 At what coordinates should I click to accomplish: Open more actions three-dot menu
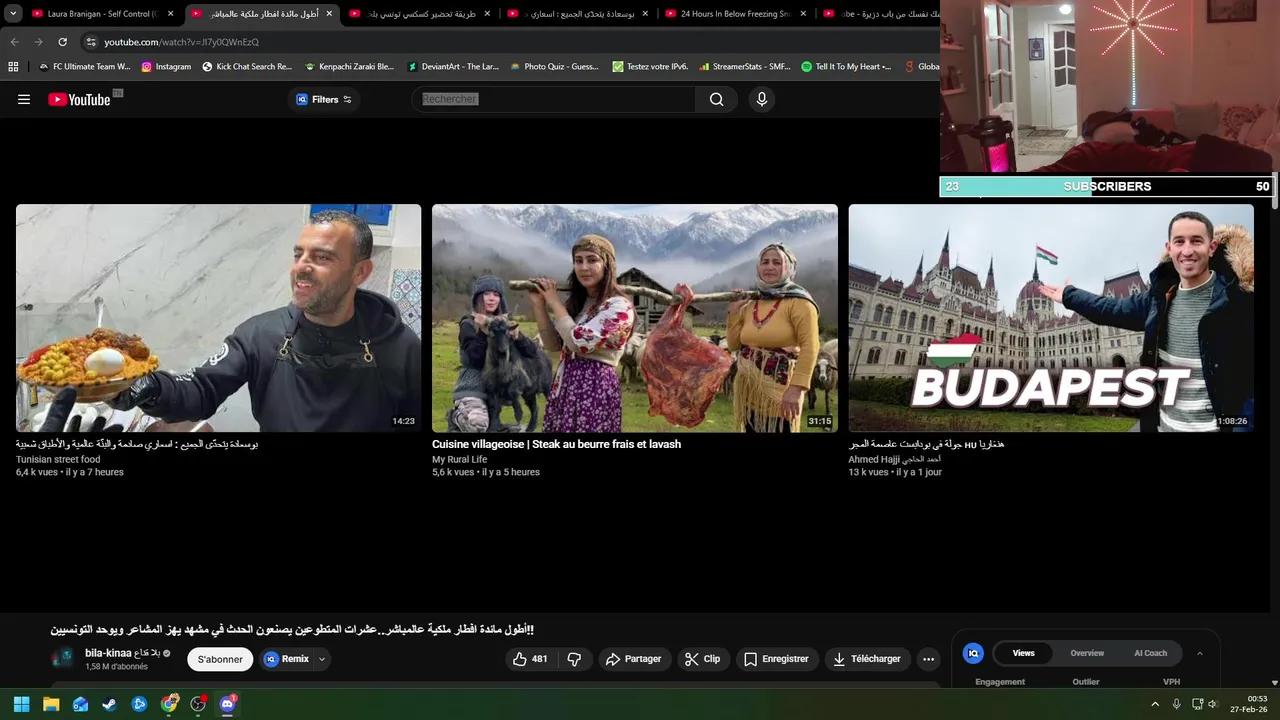point(928,659)
